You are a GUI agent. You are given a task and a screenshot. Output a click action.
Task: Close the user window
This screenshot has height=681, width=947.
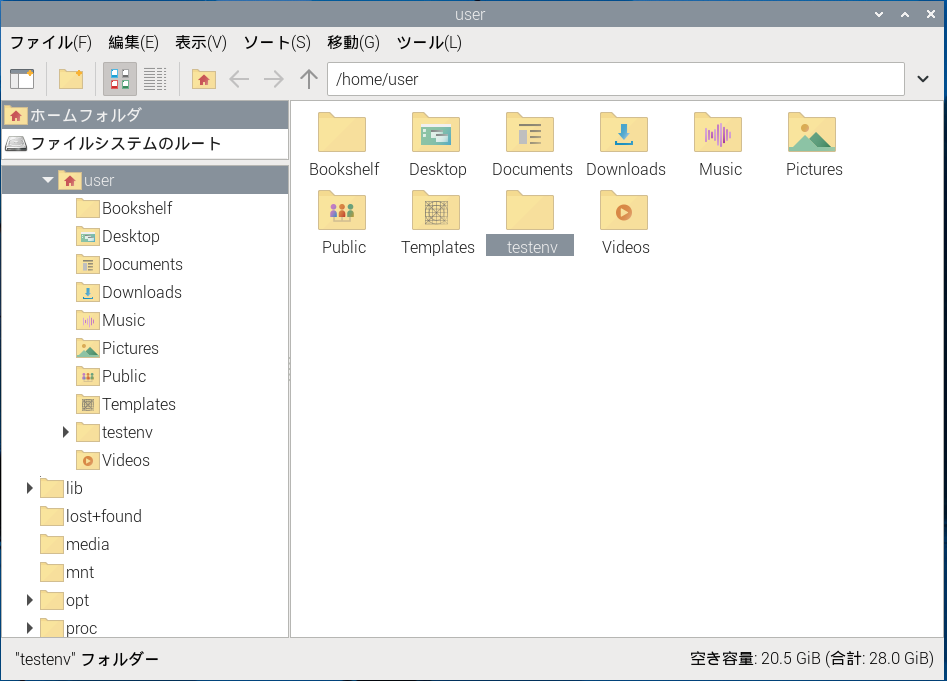931,14
